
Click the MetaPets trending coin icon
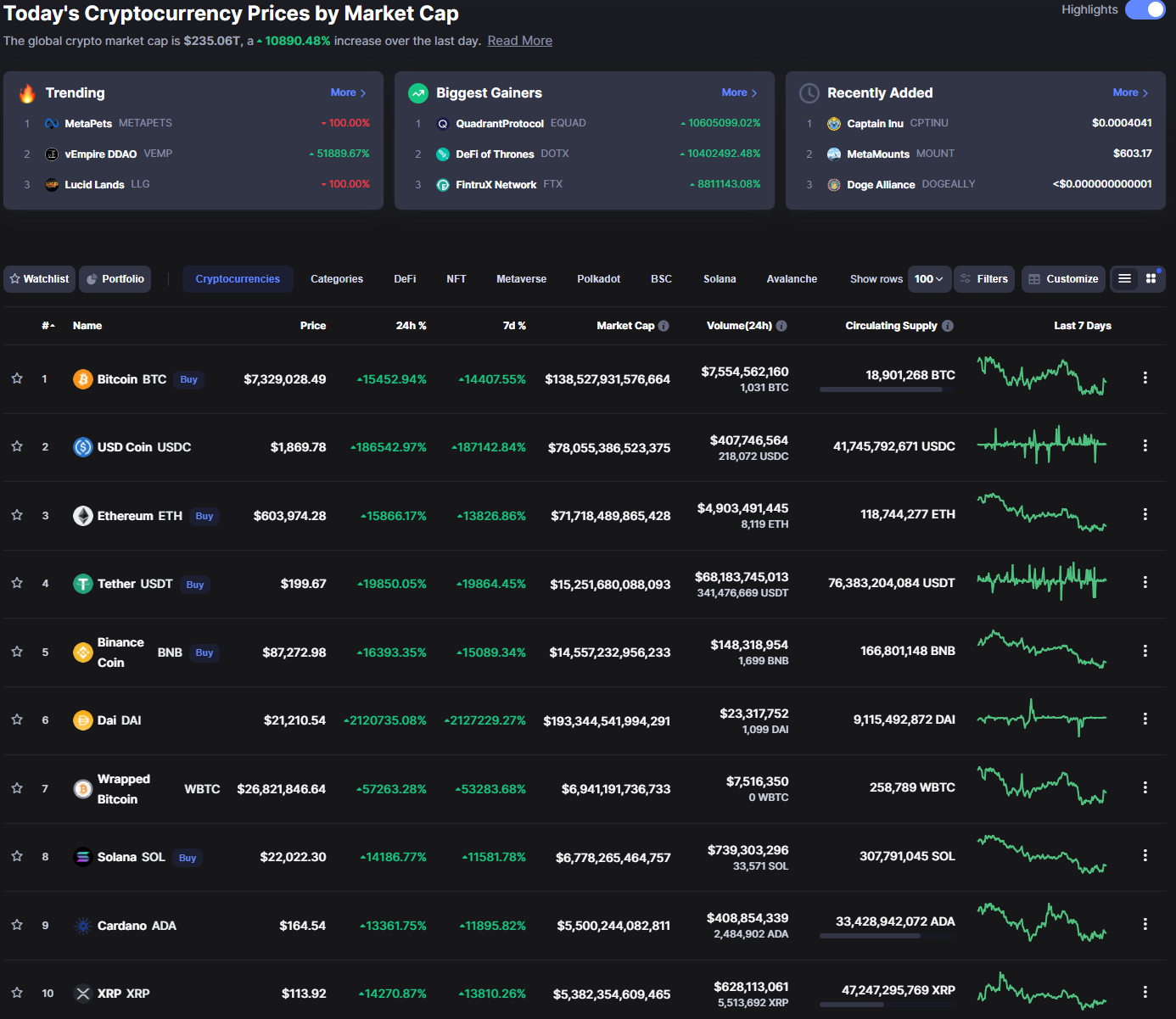(x=52, y=123)
